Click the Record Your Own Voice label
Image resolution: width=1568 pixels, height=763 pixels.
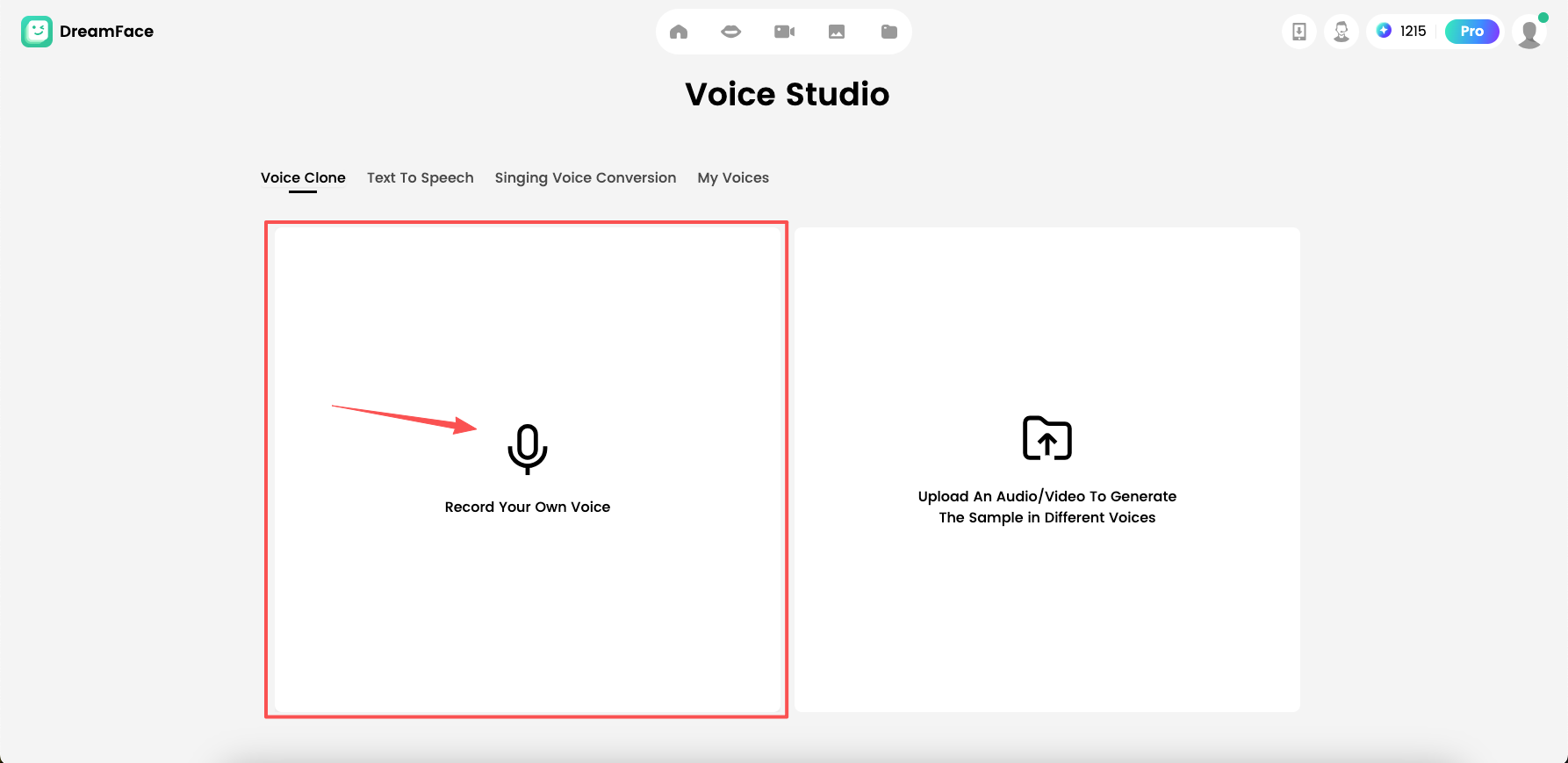[x=528, y=507]
